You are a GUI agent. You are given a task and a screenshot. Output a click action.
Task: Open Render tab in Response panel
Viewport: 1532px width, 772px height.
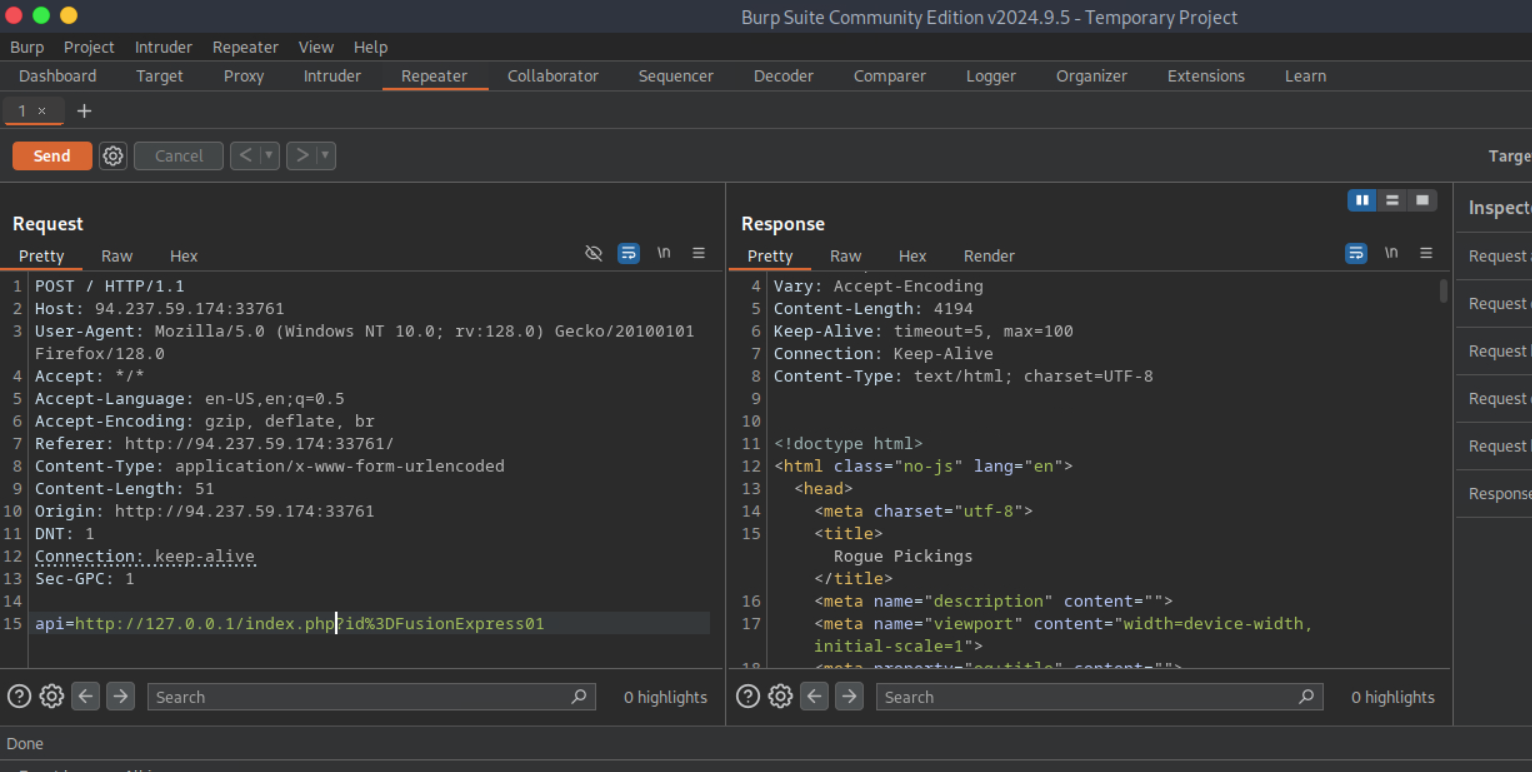(x=988, y=256)
